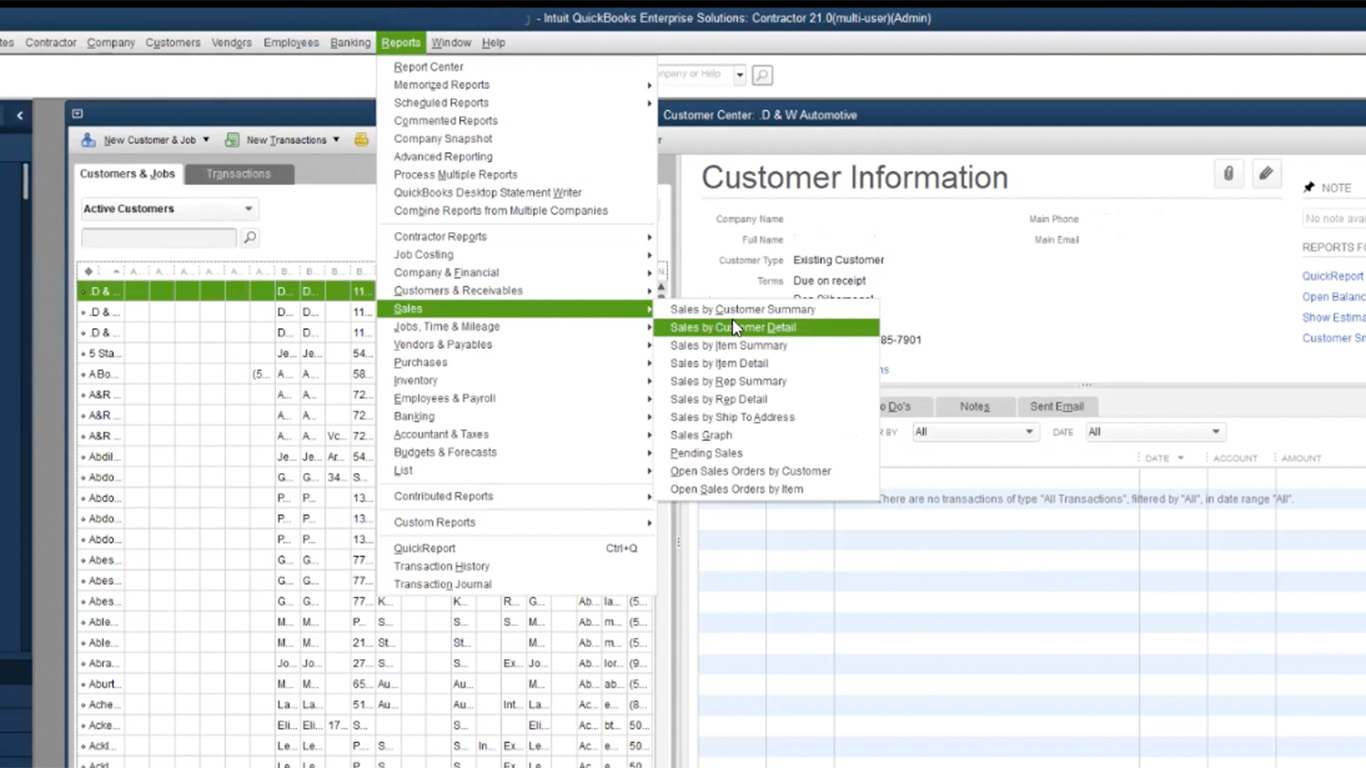Viewport: 1366px width, 768px height.
Task: Open attachments via the paperclip icon
Action: [1228, 173]
